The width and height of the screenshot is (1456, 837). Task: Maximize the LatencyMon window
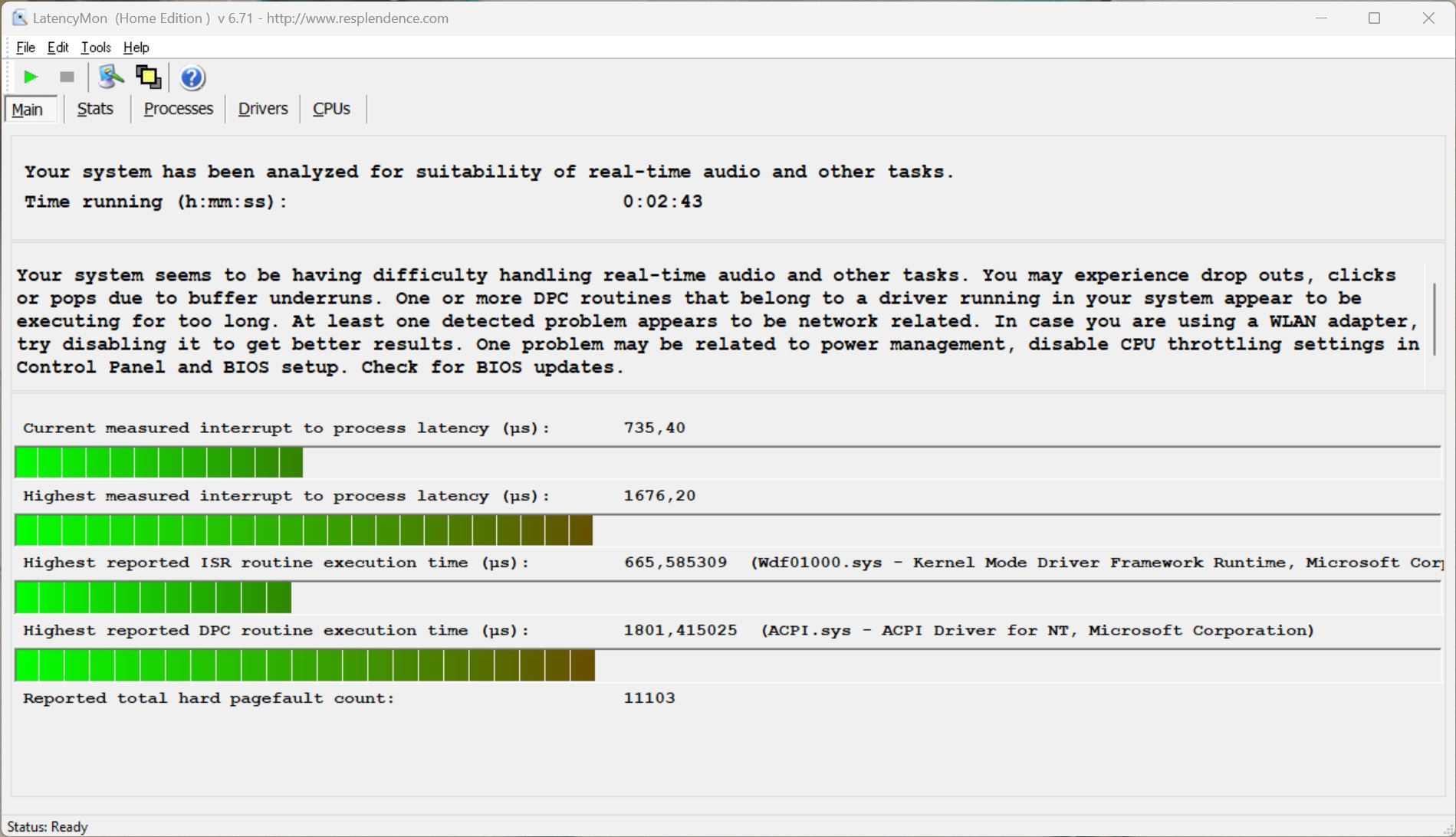[1374, 18]
